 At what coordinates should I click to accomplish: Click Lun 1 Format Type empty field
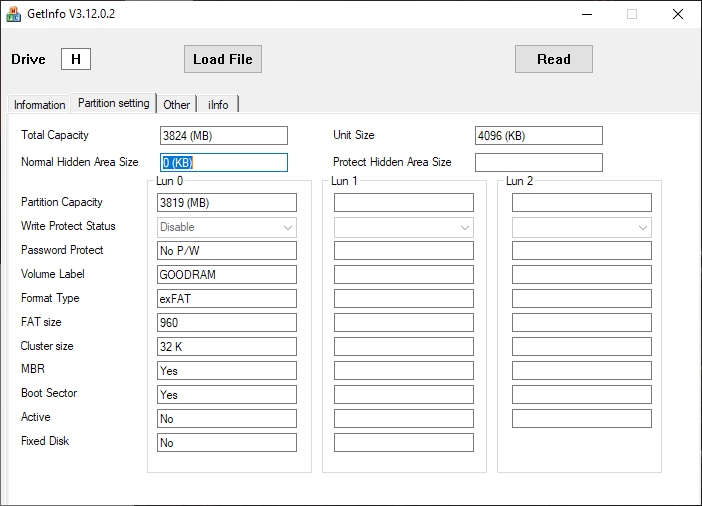click(x=403, y=298)
